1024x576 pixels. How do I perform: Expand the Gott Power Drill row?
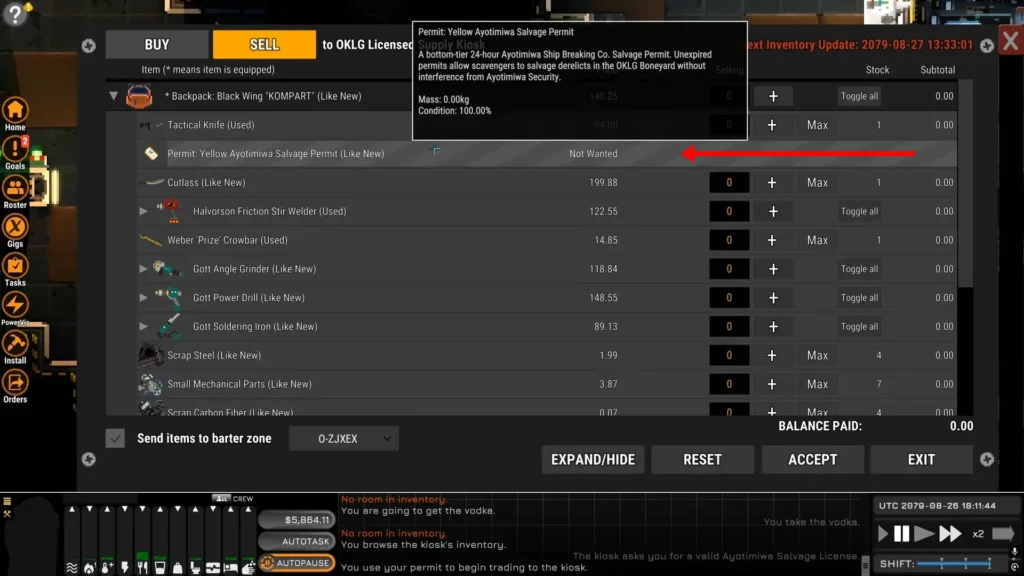point(143,297)
